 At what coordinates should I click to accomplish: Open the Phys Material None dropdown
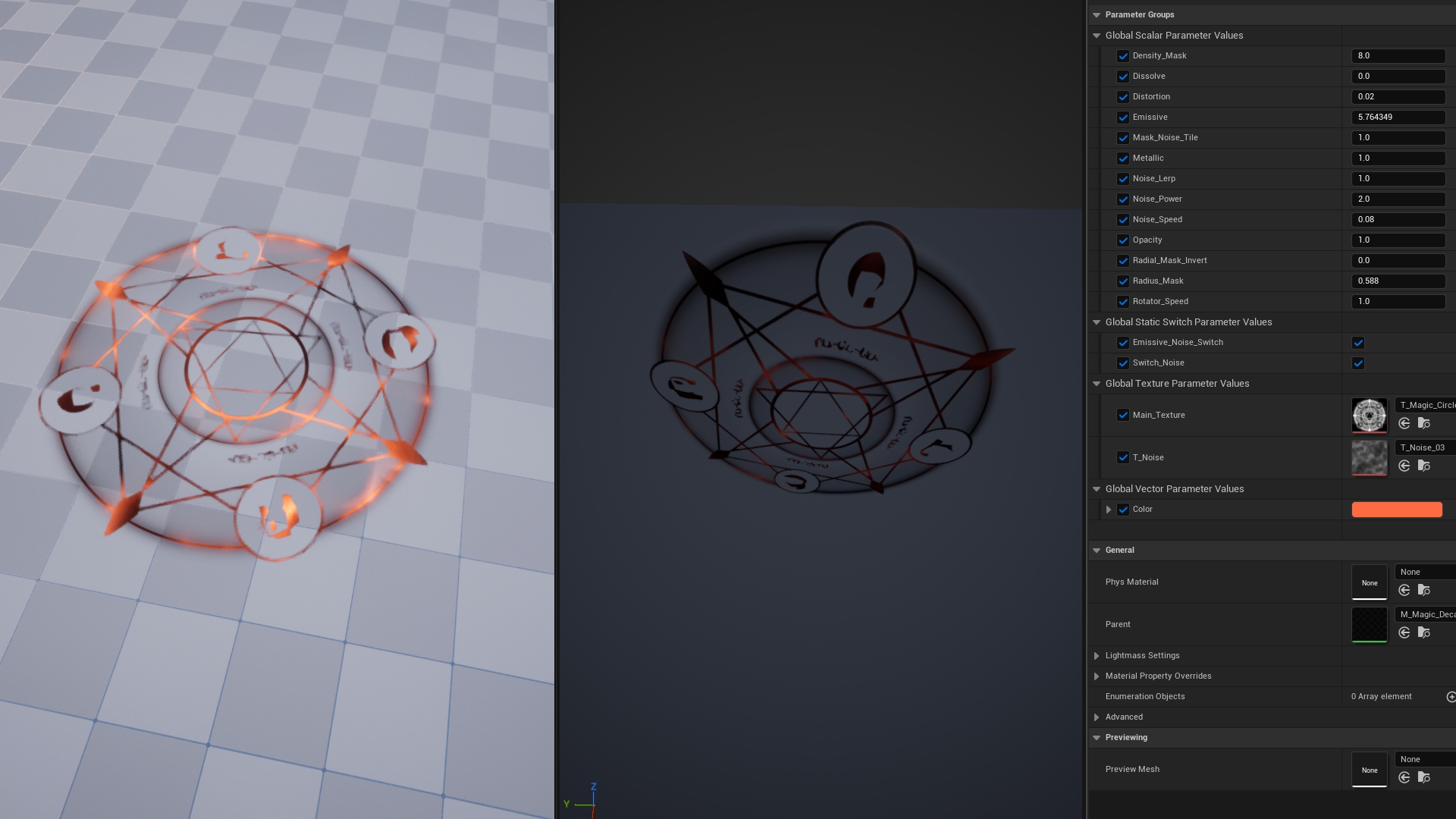click(x=1425, y=573)
